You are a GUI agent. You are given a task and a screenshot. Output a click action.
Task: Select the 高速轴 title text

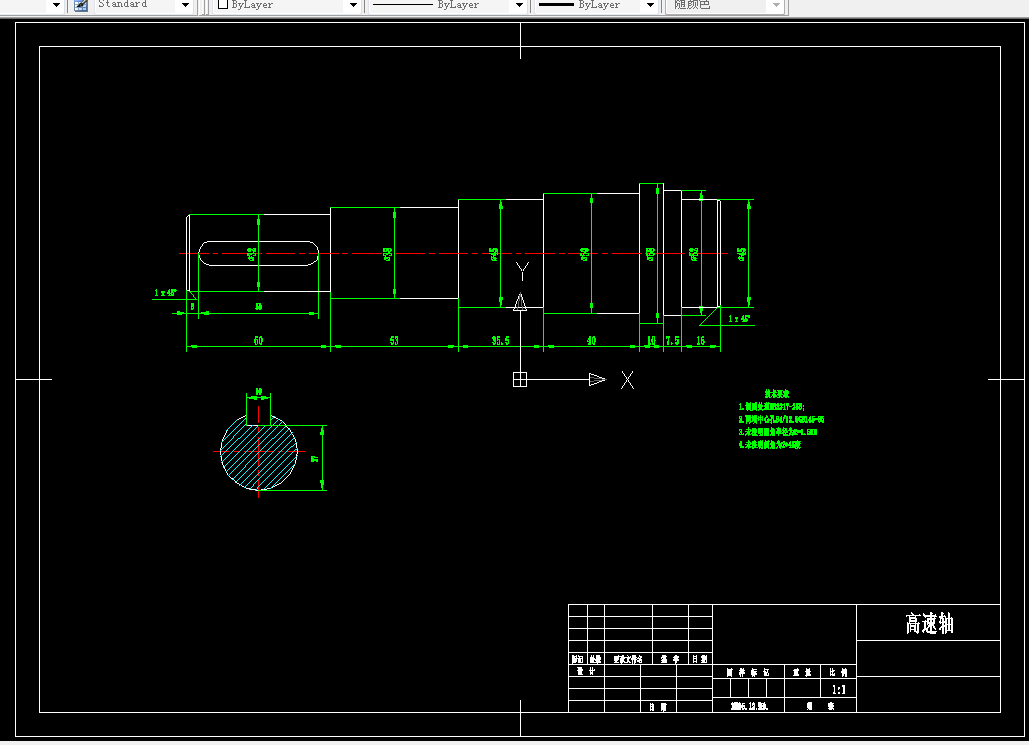[x=929, y=624]
